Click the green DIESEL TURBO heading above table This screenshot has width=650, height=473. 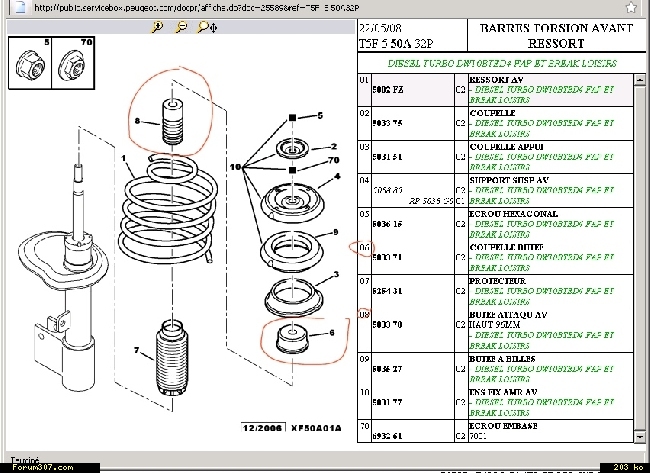[x=502, y=63]
